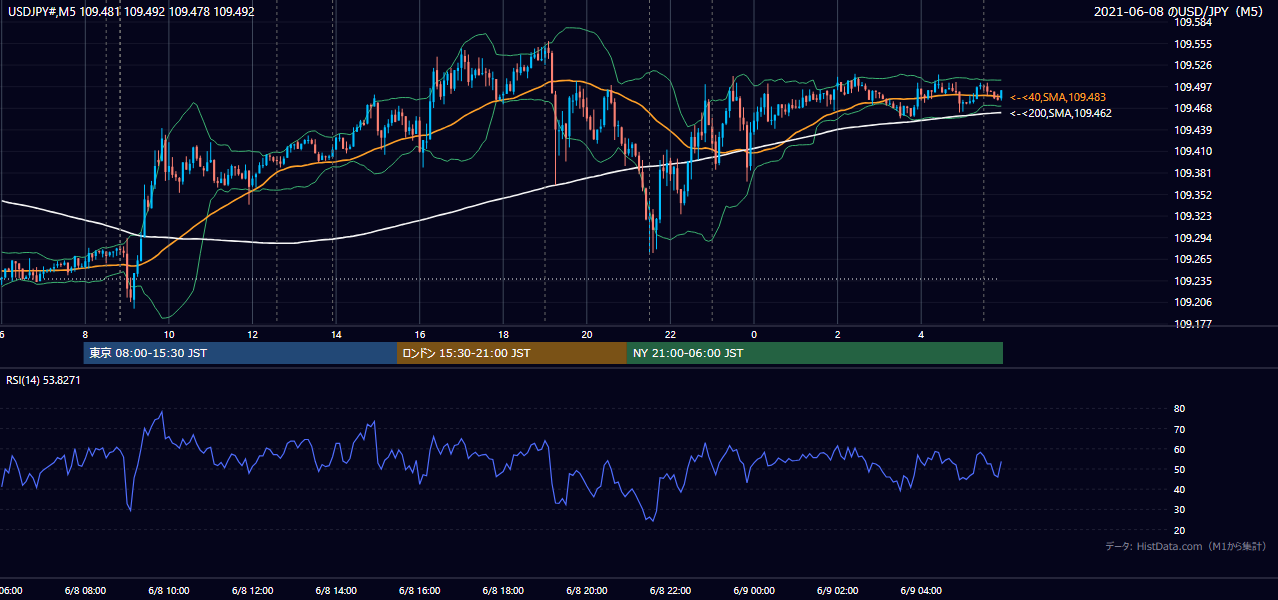Click price axis value 109.206

pos(1192,302)
